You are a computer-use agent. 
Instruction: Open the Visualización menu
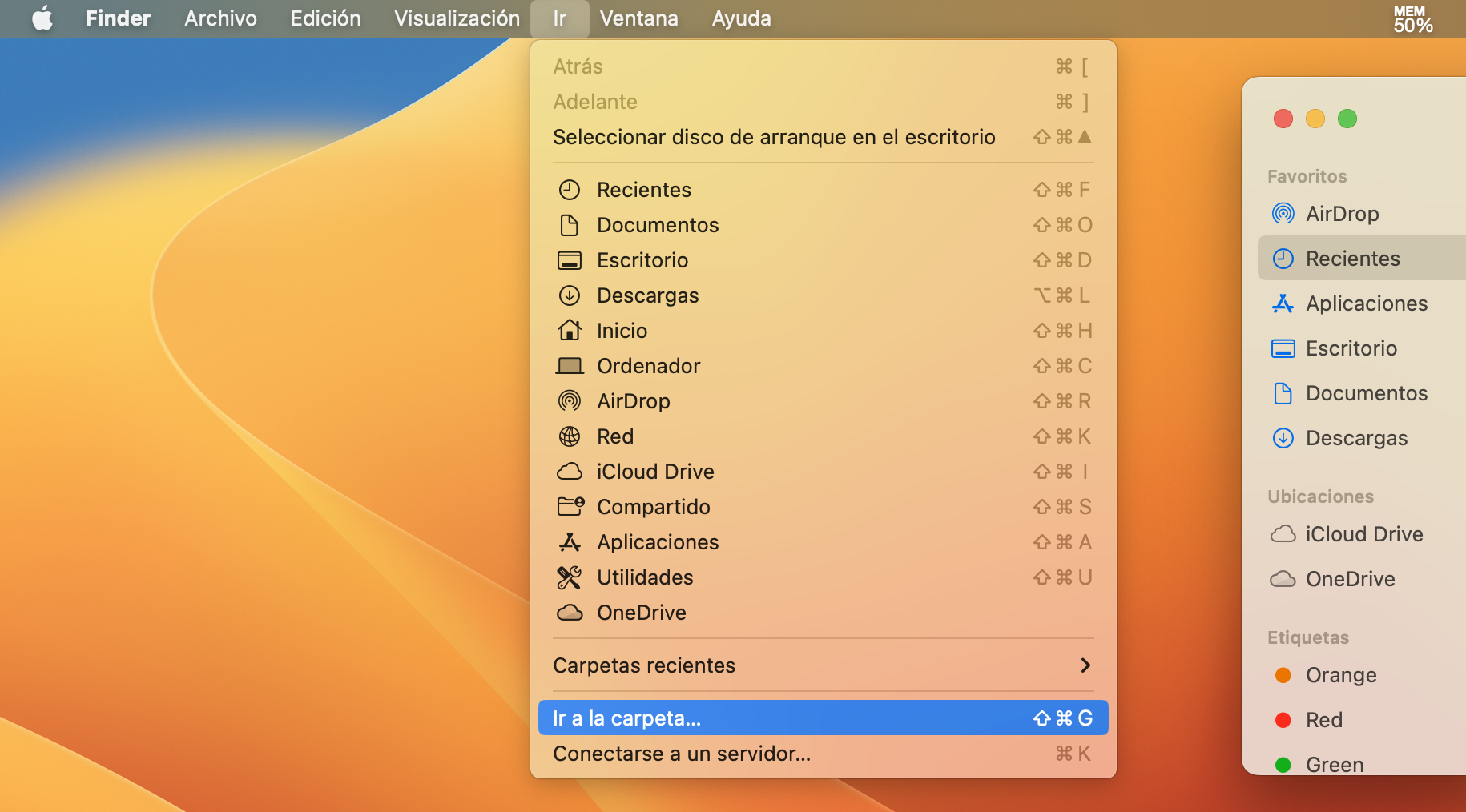coord(457,18)
